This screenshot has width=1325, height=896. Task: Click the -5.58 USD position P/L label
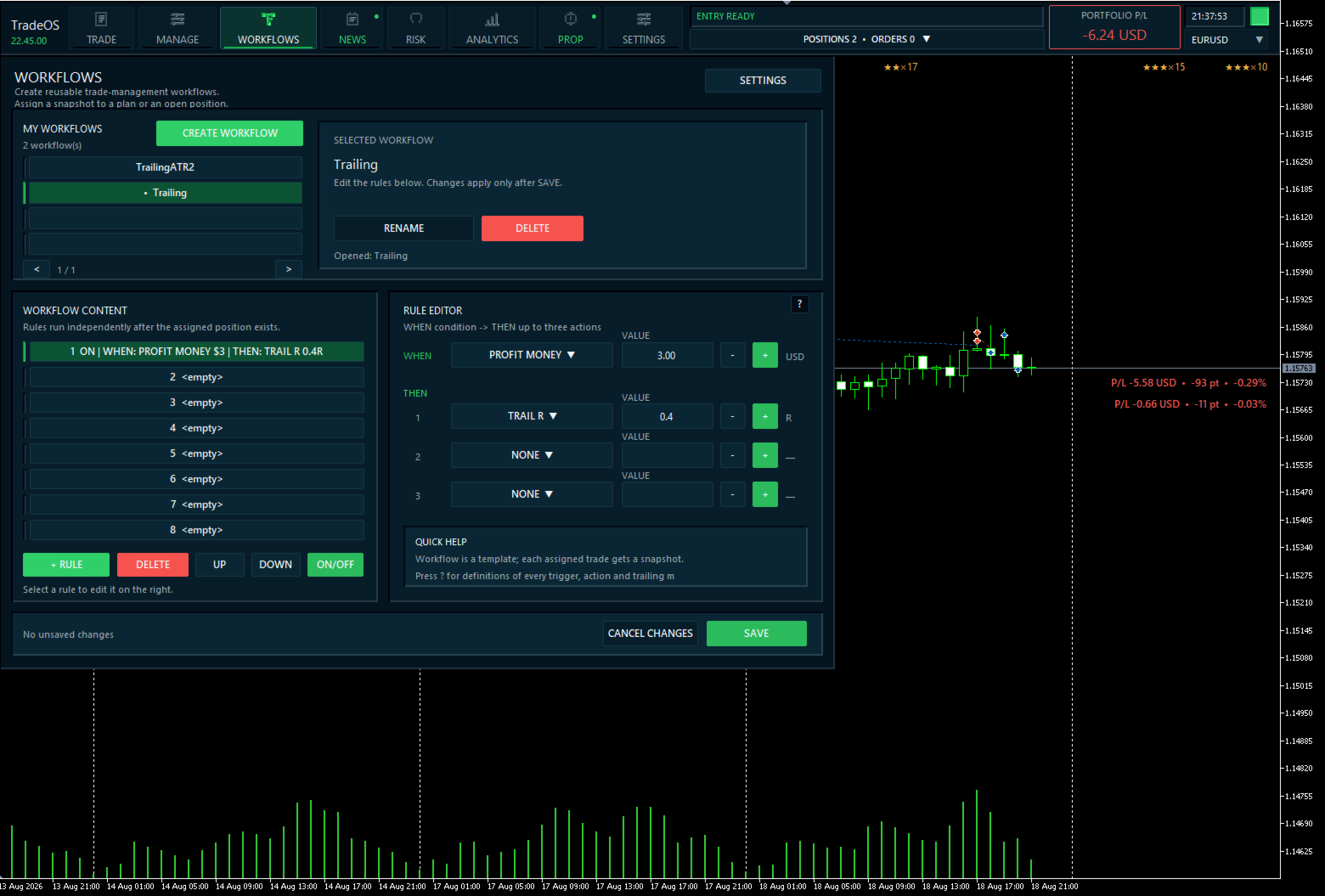point(1188,383)
